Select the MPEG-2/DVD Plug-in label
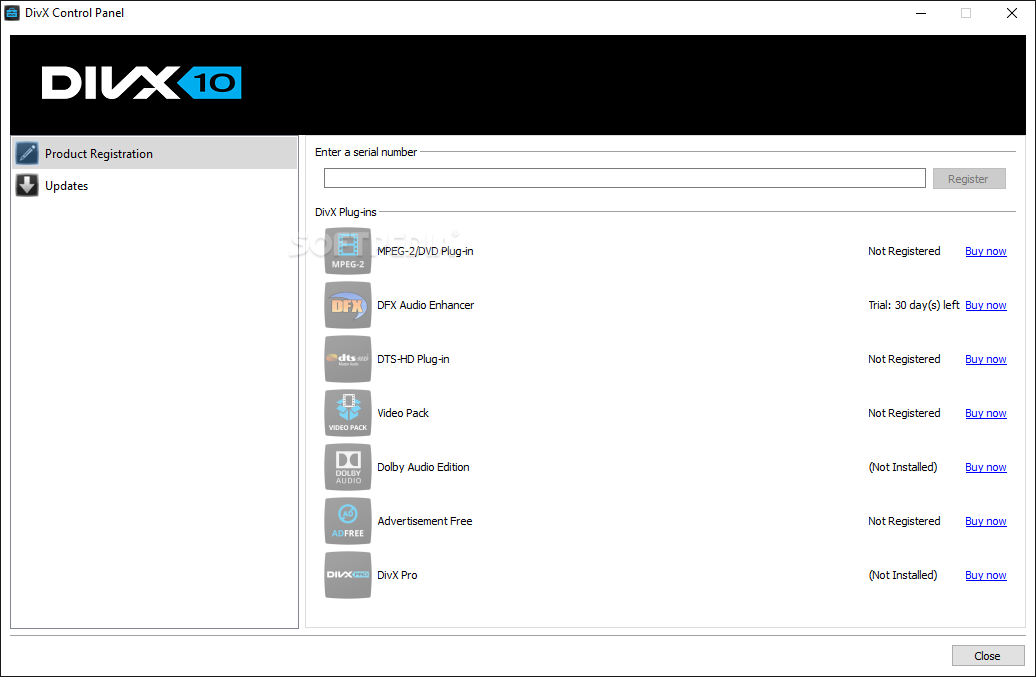Image resolution: width=1036 pixels, height=677 pixels. pyautogui.click(x=425, y=251)
